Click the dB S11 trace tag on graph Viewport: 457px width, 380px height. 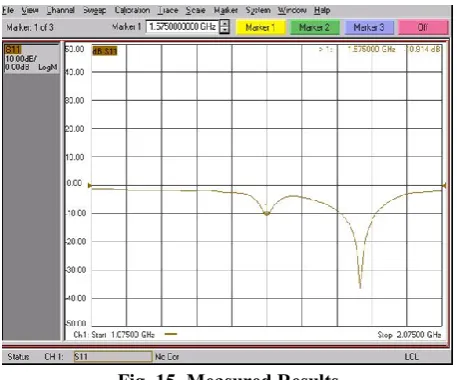(x=105, y=51)
